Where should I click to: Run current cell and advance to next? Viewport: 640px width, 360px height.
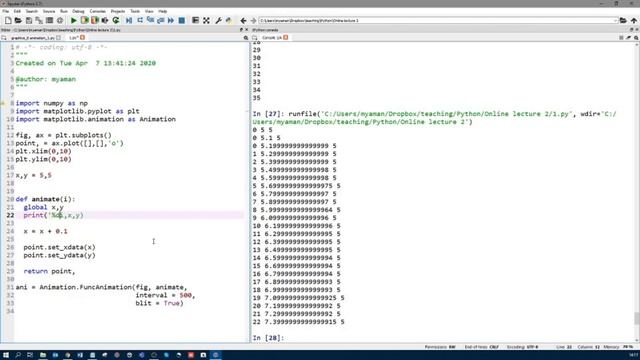95,20
